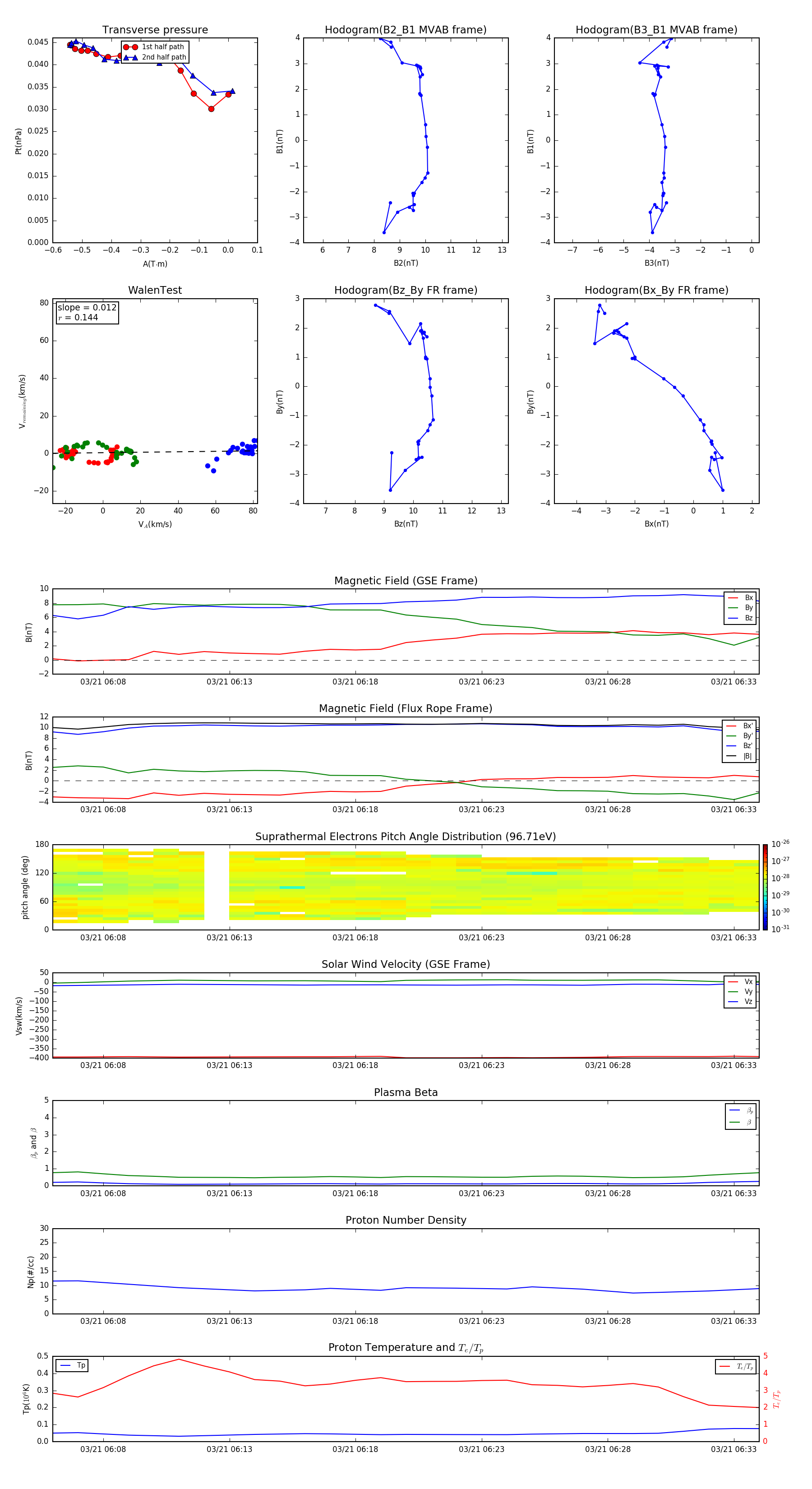Select the 'r = 0.144' annotation text
The width and height of the screenshot is (812, 1489).
click(78, 317)
